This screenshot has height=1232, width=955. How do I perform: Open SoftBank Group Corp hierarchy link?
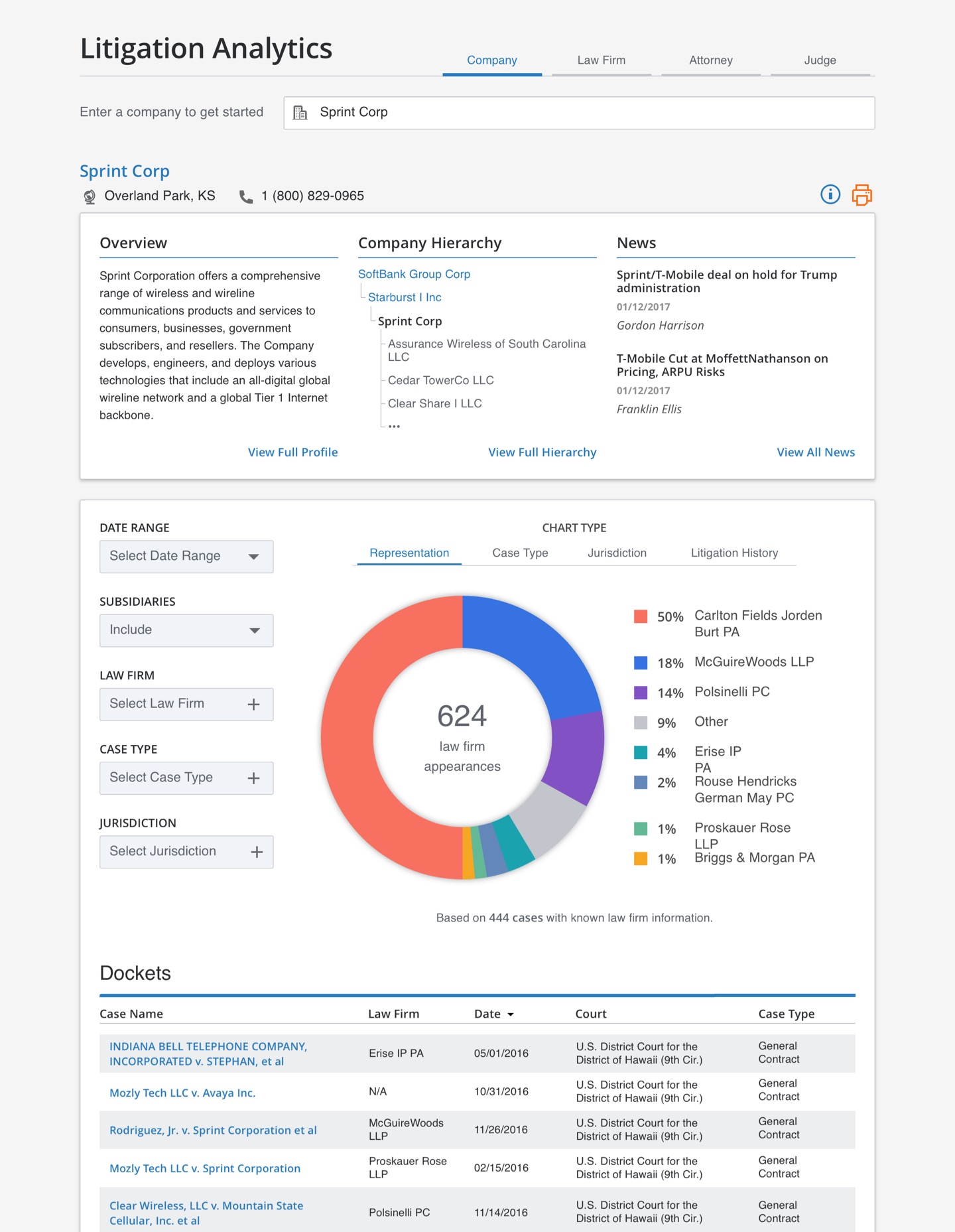point(414,274)
